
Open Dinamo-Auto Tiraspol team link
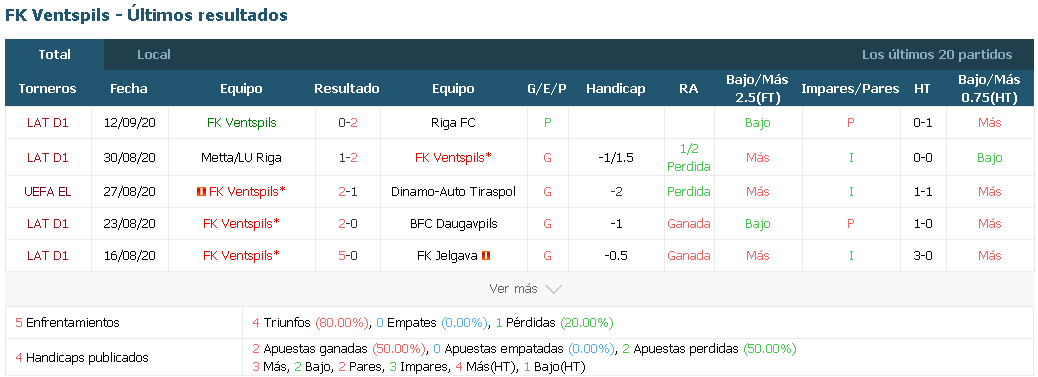(x=453, y=191)
